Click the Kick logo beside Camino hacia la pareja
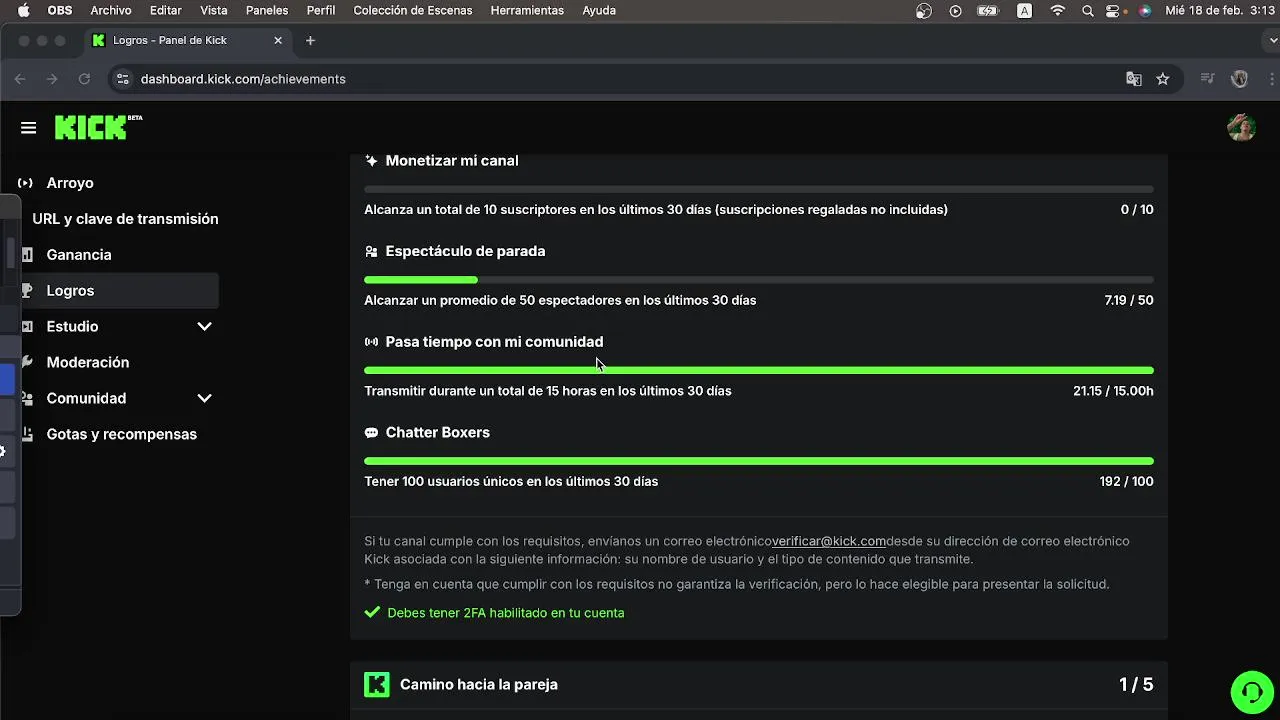Image resolution: width=1280 pixels, height=720 pixels. [377, 685]
